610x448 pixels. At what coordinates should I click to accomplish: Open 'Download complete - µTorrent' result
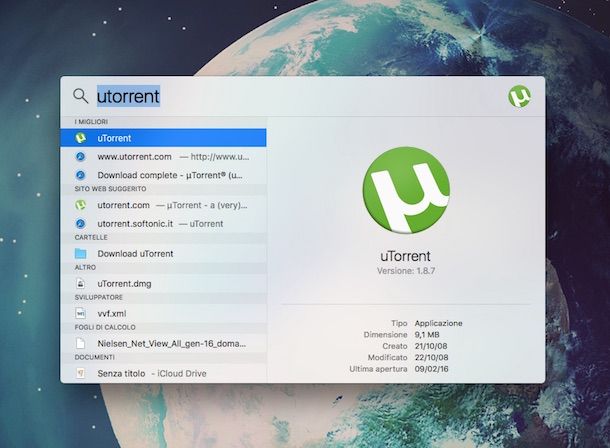click(x=163, y=175)
